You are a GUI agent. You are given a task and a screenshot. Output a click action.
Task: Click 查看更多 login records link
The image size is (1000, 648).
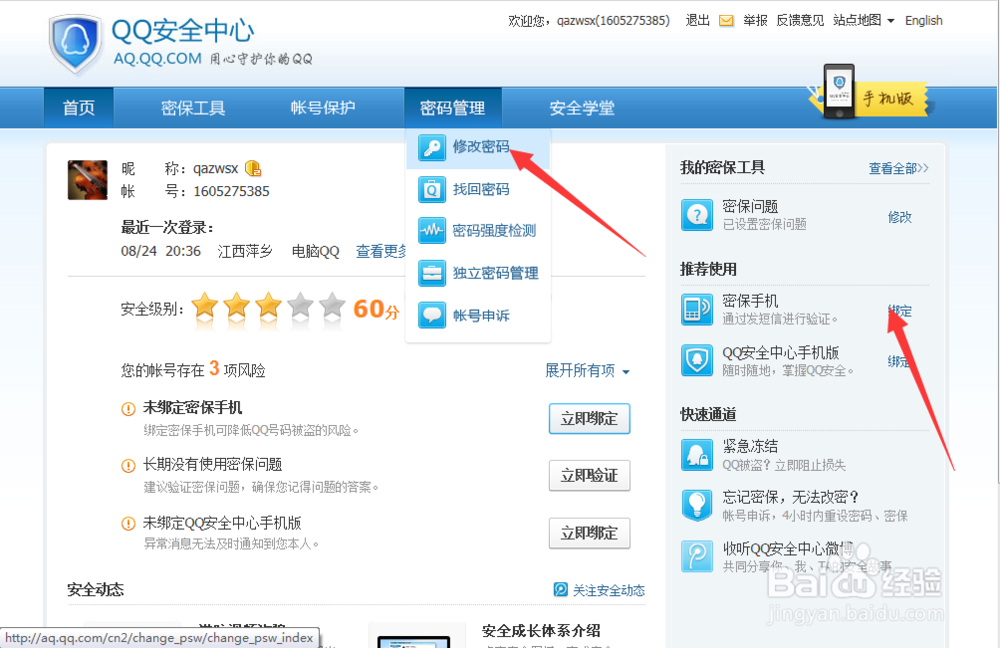[381, 251]
